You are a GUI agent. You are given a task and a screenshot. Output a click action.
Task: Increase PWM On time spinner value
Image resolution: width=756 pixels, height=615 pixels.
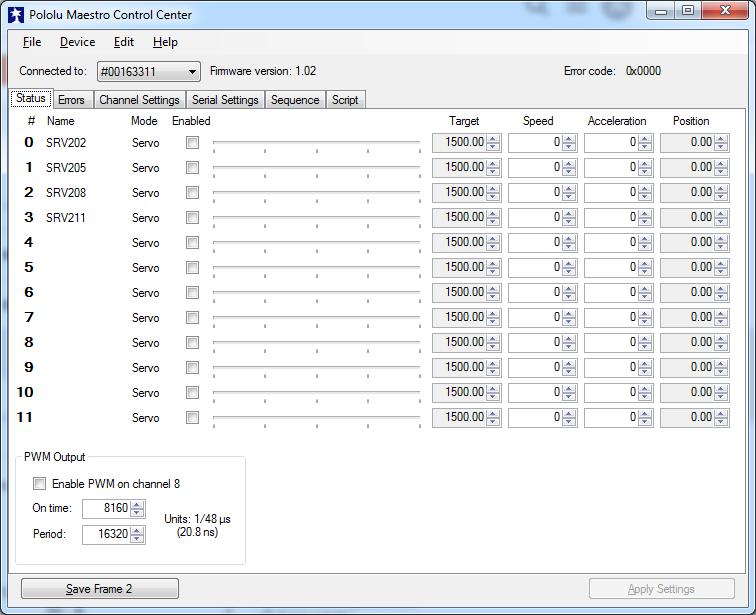point(138,504)
